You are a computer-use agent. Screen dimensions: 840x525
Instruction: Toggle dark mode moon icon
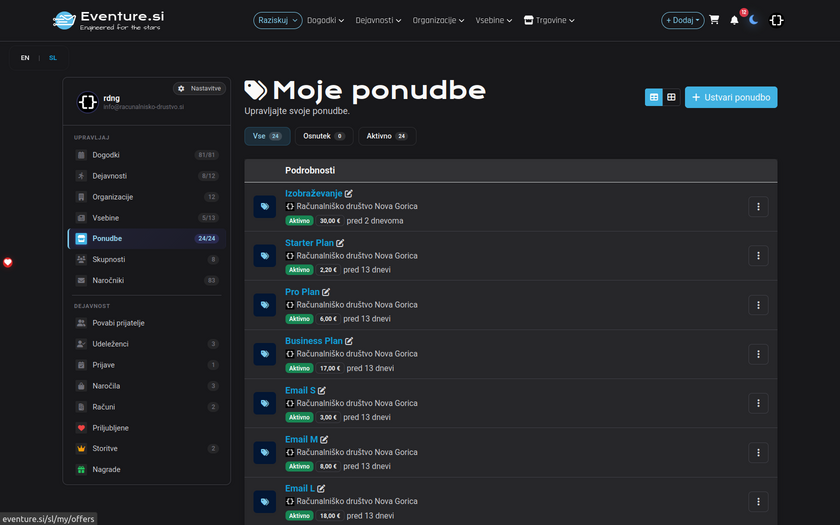point(754,20)
